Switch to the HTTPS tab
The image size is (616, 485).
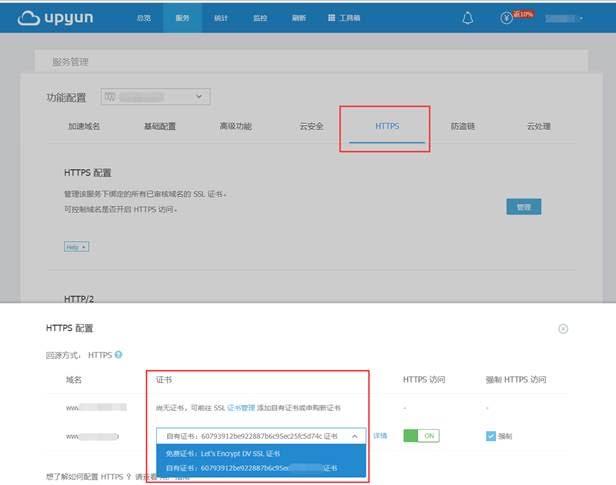[387, 126]
